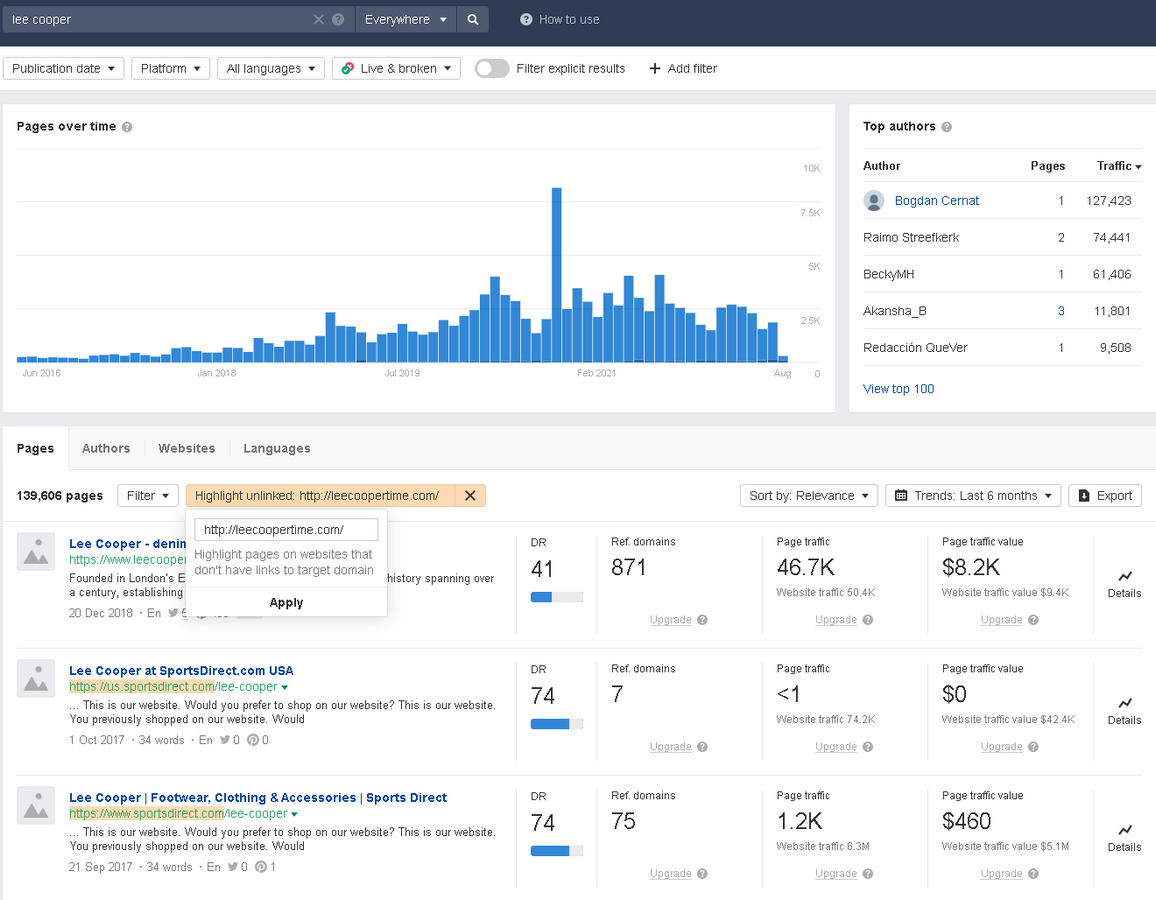Open Details for SportsDirect.com USA result
Viewport: 1156px width, 900px height.
pos(1124,711)
